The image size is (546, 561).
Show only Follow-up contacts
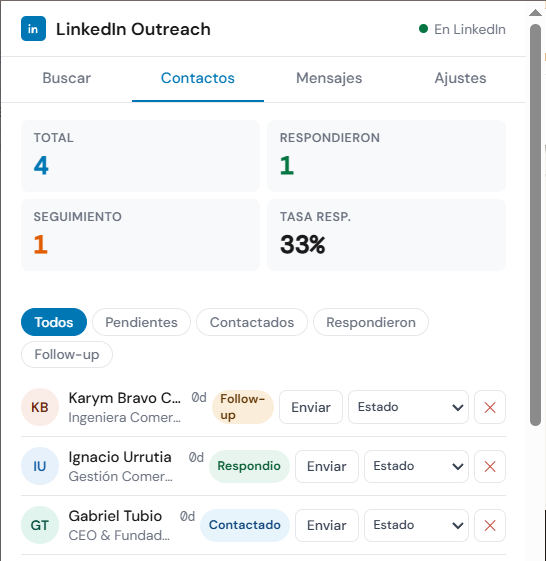(x=67, y=355)
